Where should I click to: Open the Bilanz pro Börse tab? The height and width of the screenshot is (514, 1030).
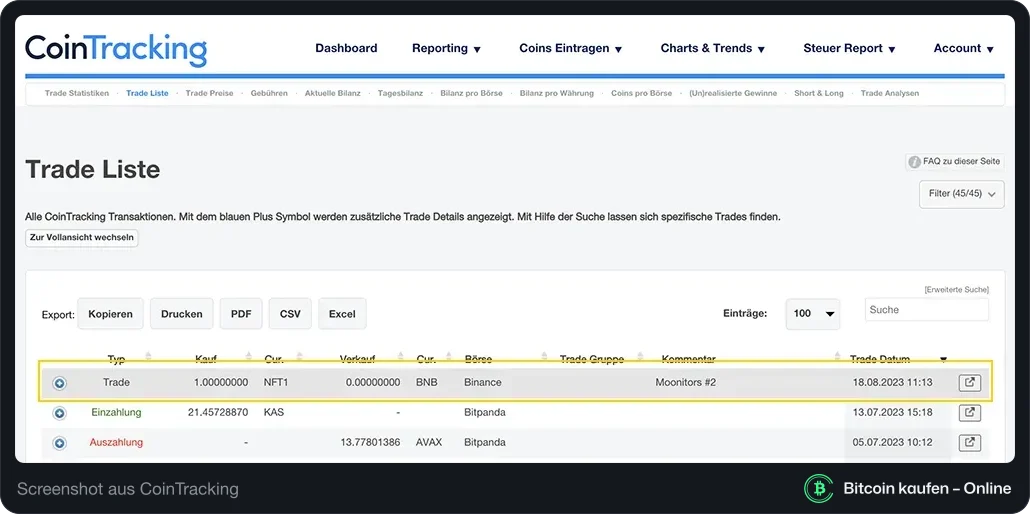(x=472, y=93)
